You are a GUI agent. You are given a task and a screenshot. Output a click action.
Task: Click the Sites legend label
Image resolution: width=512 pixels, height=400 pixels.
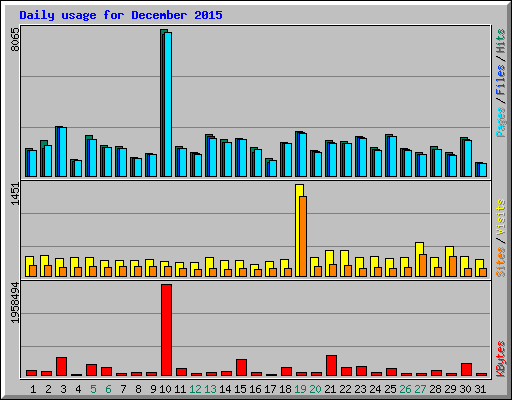click(500, 262)
